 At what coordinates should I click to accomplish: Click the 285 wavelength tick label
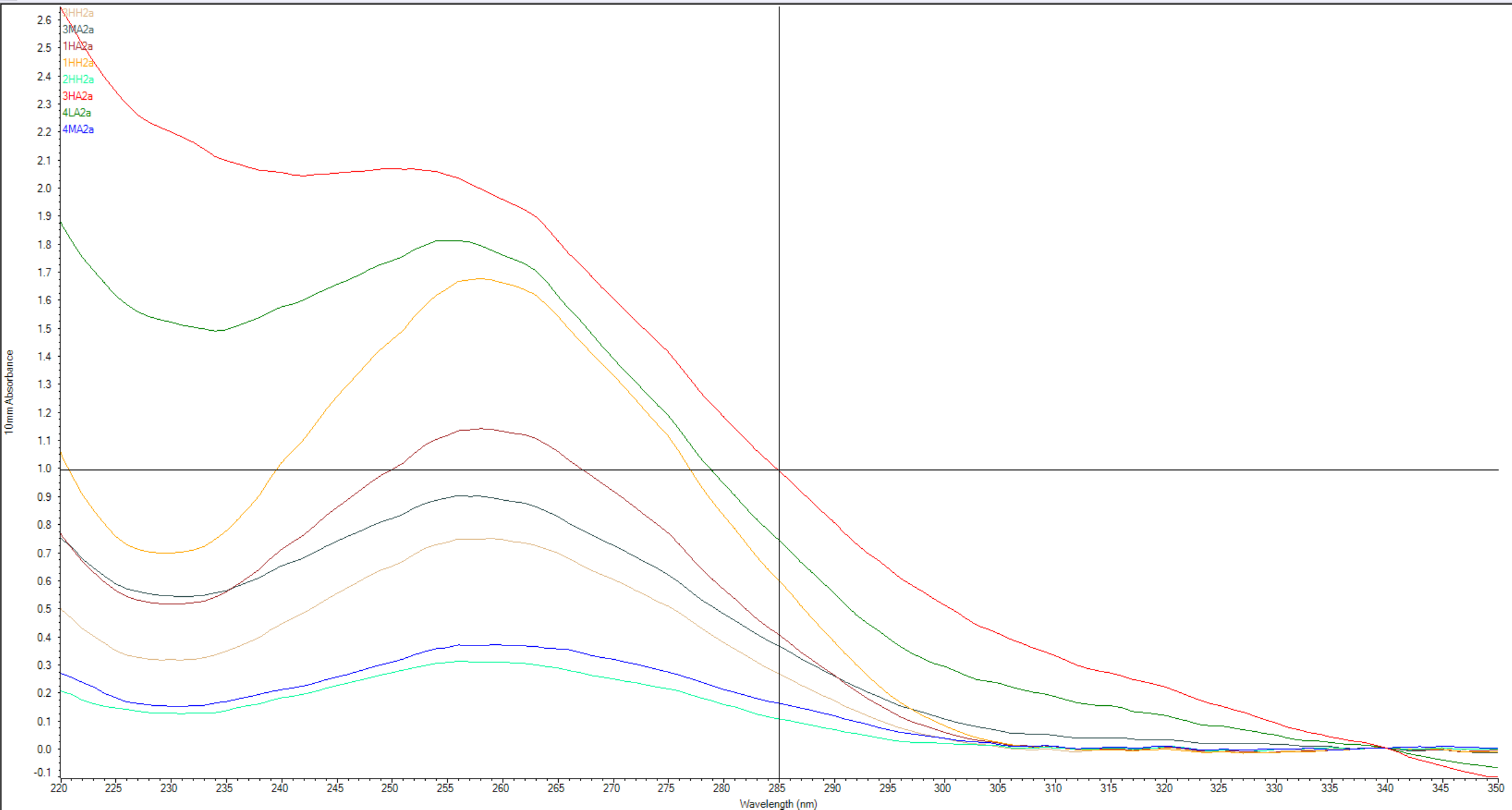[778, 788]
